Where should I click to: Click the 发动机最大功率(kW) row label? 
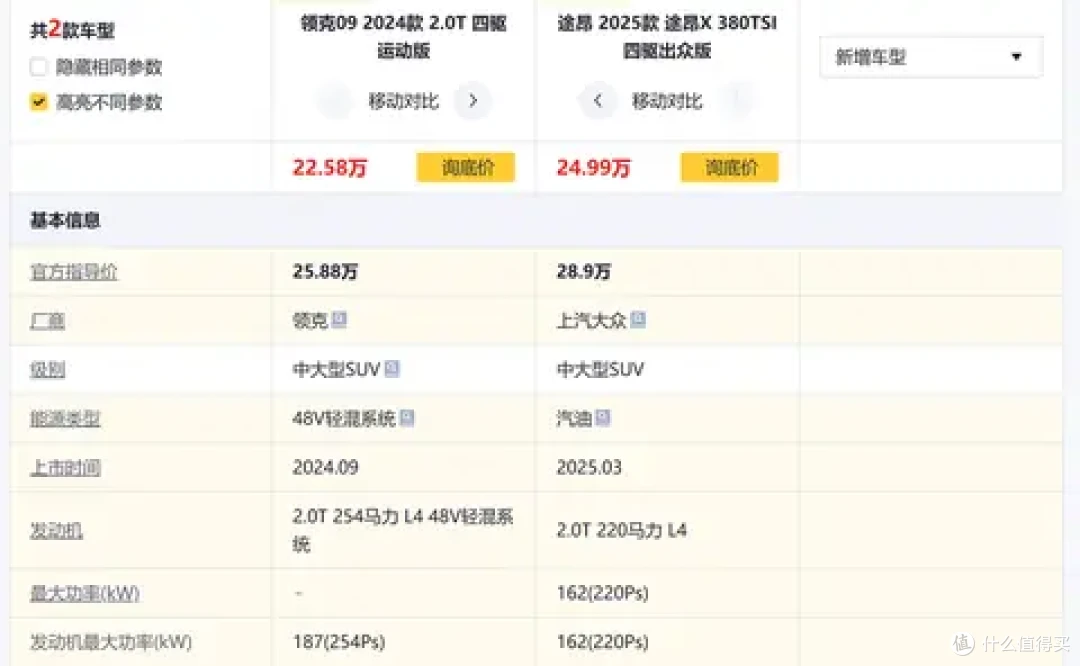pyautogui.click(x=111, y=642)
